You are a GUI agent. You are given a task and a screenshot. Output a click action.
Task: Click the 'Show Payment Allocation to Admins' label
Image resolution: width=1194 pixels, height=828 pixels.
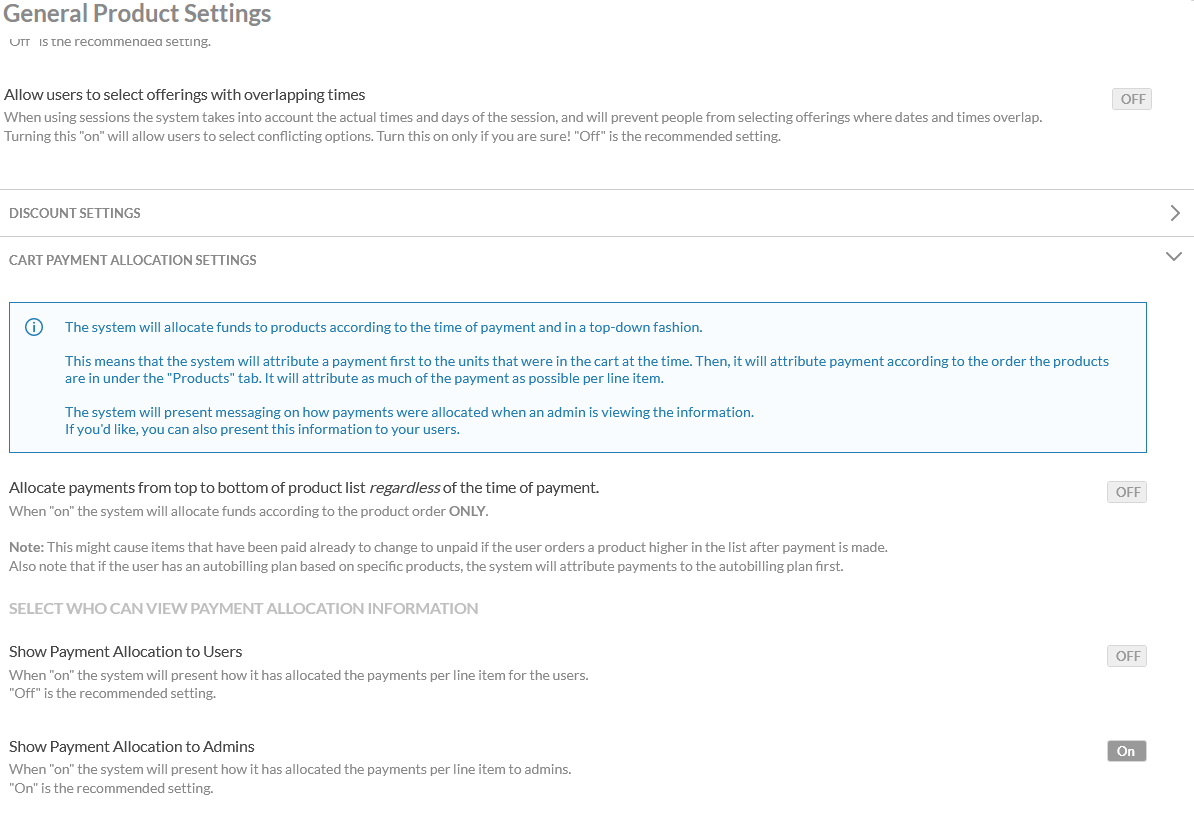132,746
